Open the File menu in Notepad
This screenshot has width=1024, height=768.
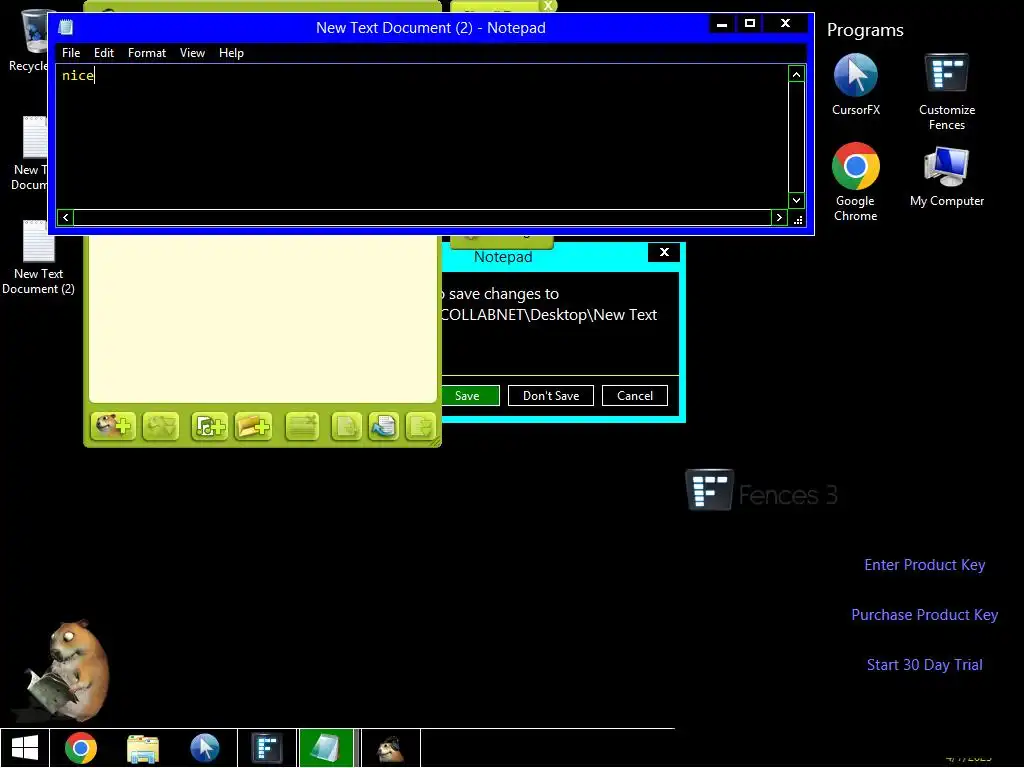tap(71, 53)
